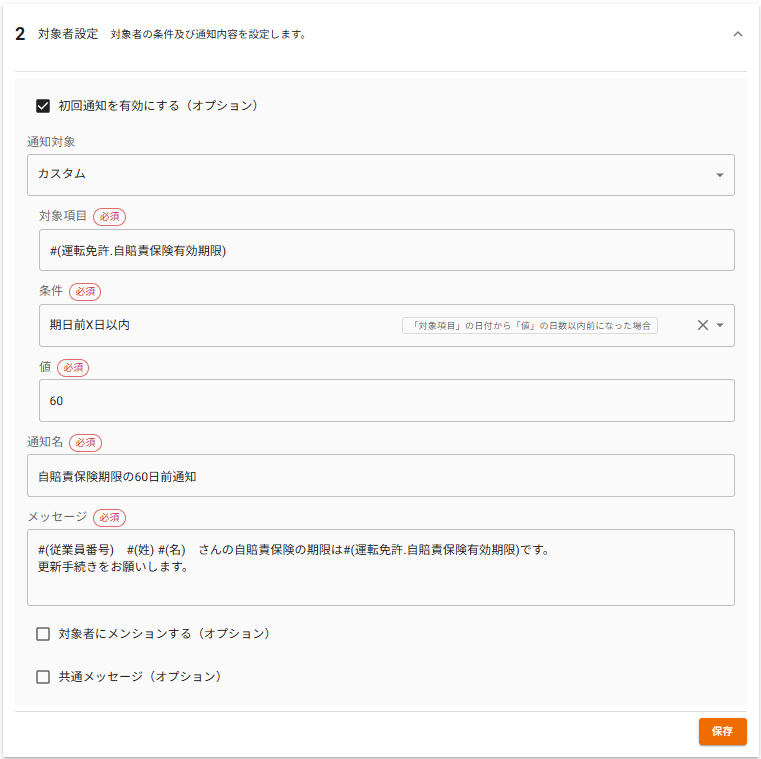Collapse the 対象者設定 section chevron
Image resolution: width=761 pixels, height=759 pixels.
coord(737,34)
